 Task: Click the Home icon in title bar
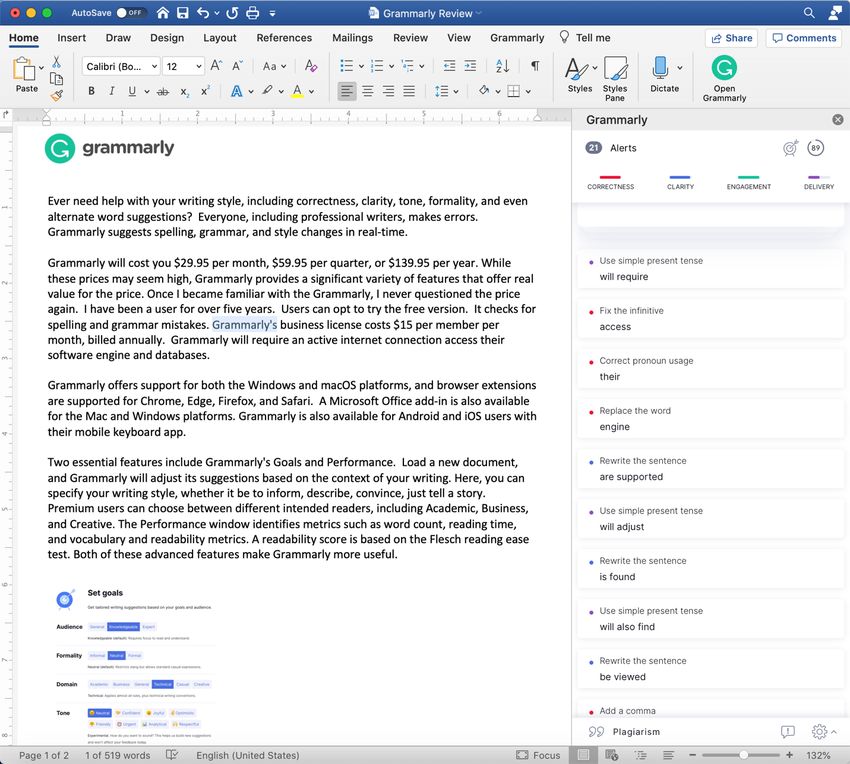[162, 12]
